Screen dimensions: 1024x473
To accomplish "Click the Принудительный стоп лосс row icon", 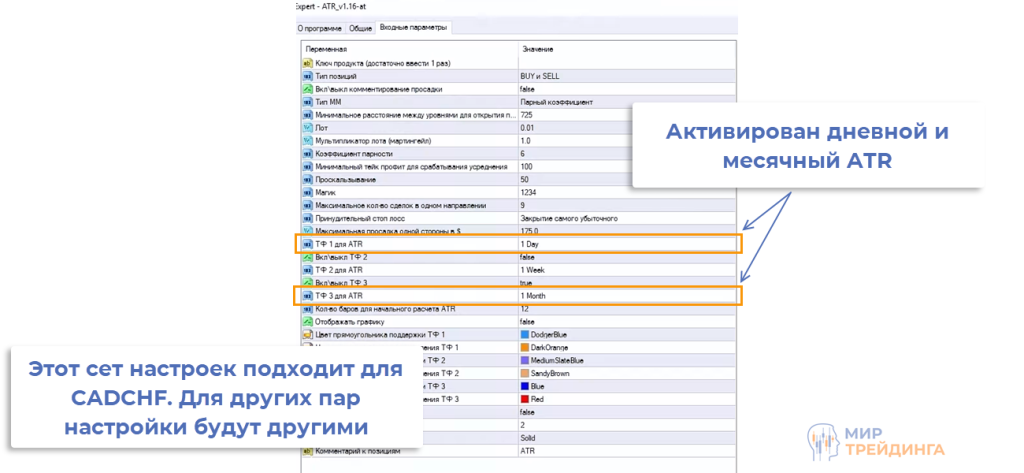I will click(308, 218).
